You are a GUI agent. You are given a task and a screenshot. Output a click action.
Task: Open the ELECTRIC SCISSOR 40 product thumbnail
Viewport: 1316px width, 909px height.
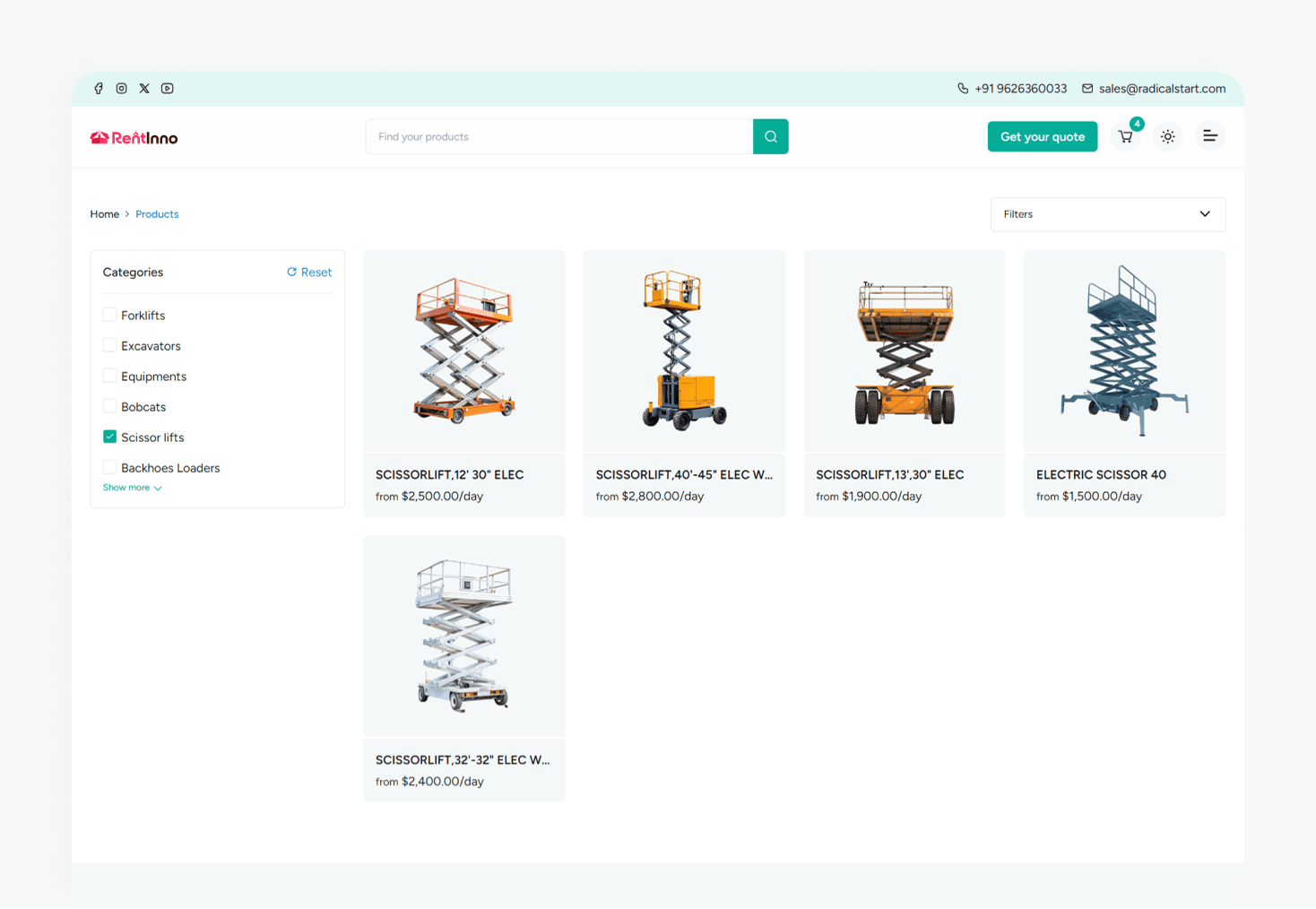click(x=1124, y=351)
